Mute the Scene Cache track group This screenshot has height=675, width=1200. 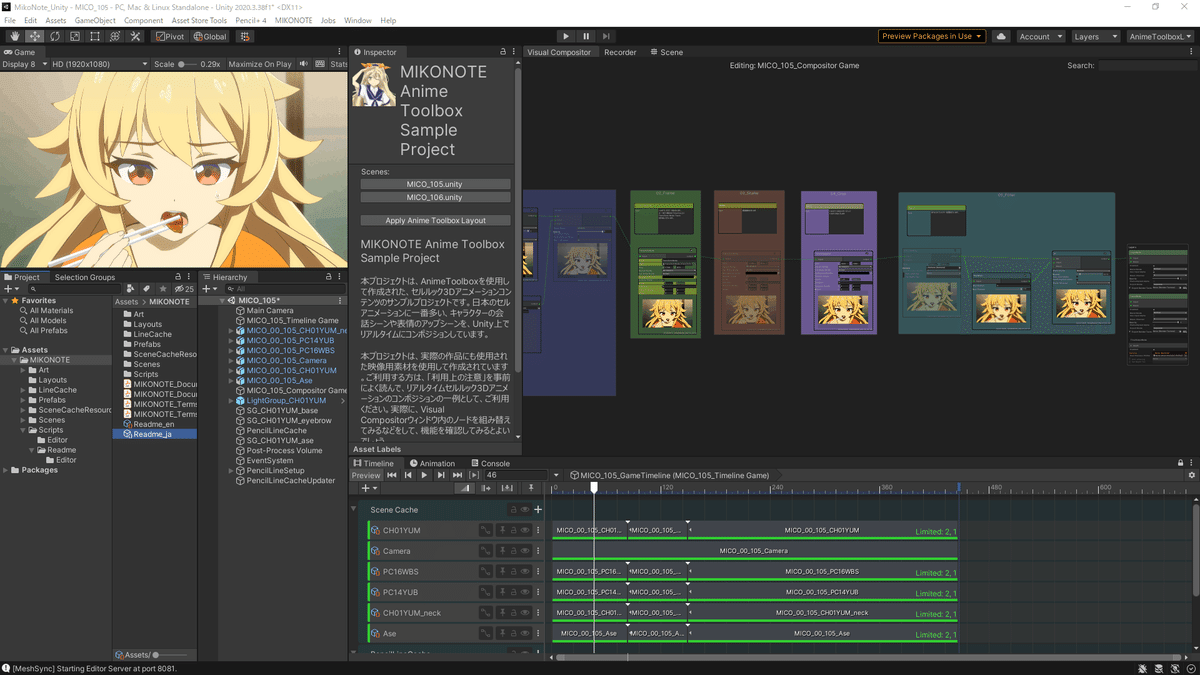[525, 510]
